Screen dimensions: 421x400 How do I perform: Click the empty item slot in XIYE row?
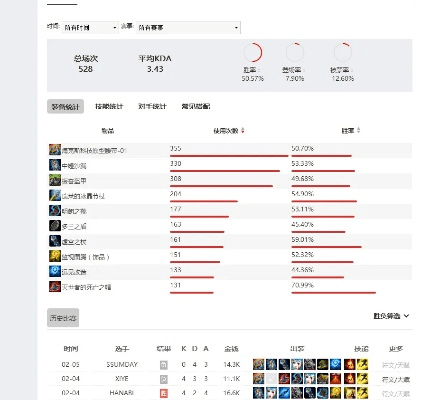tap(271, 379)
